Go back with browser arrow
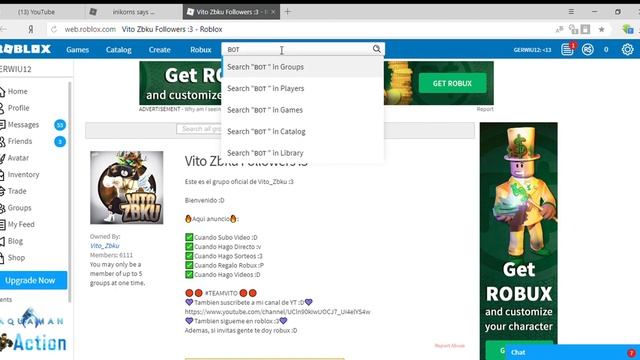 pos(4,29)
